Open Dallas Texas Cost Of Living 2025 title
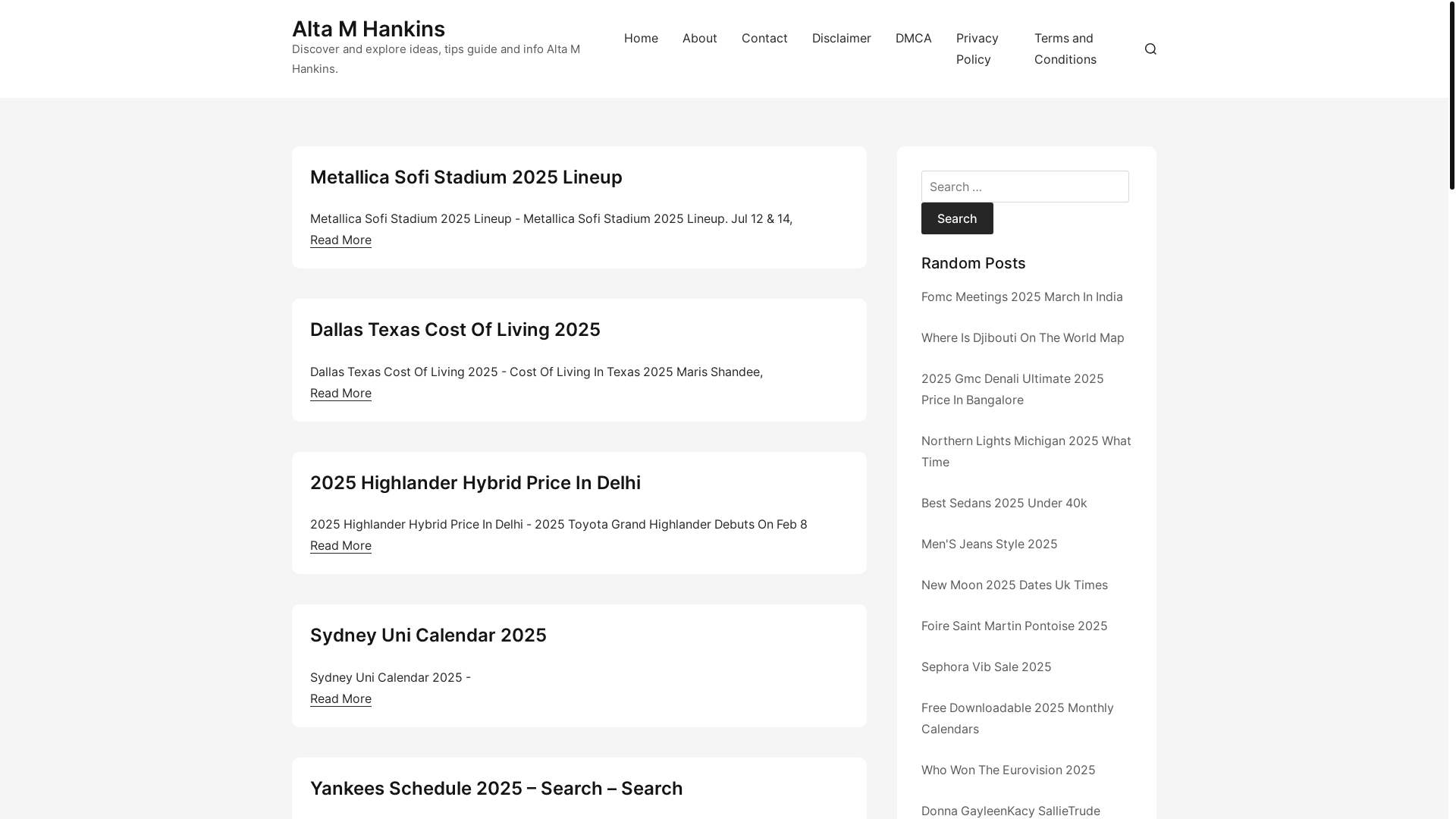The width and height of the screenshot is (1456, 819). click(455, 330)
